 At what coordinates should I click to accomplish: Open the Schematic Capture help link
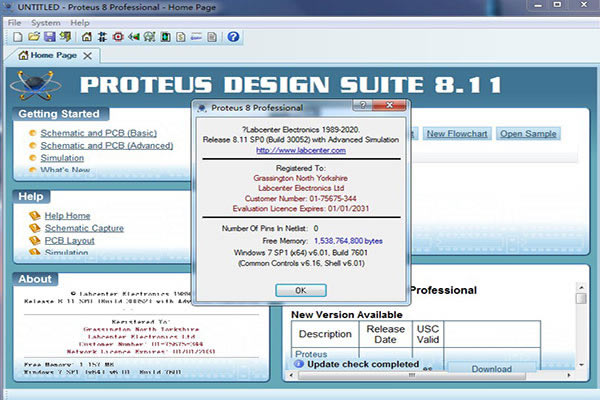click(x=84, y=229)
